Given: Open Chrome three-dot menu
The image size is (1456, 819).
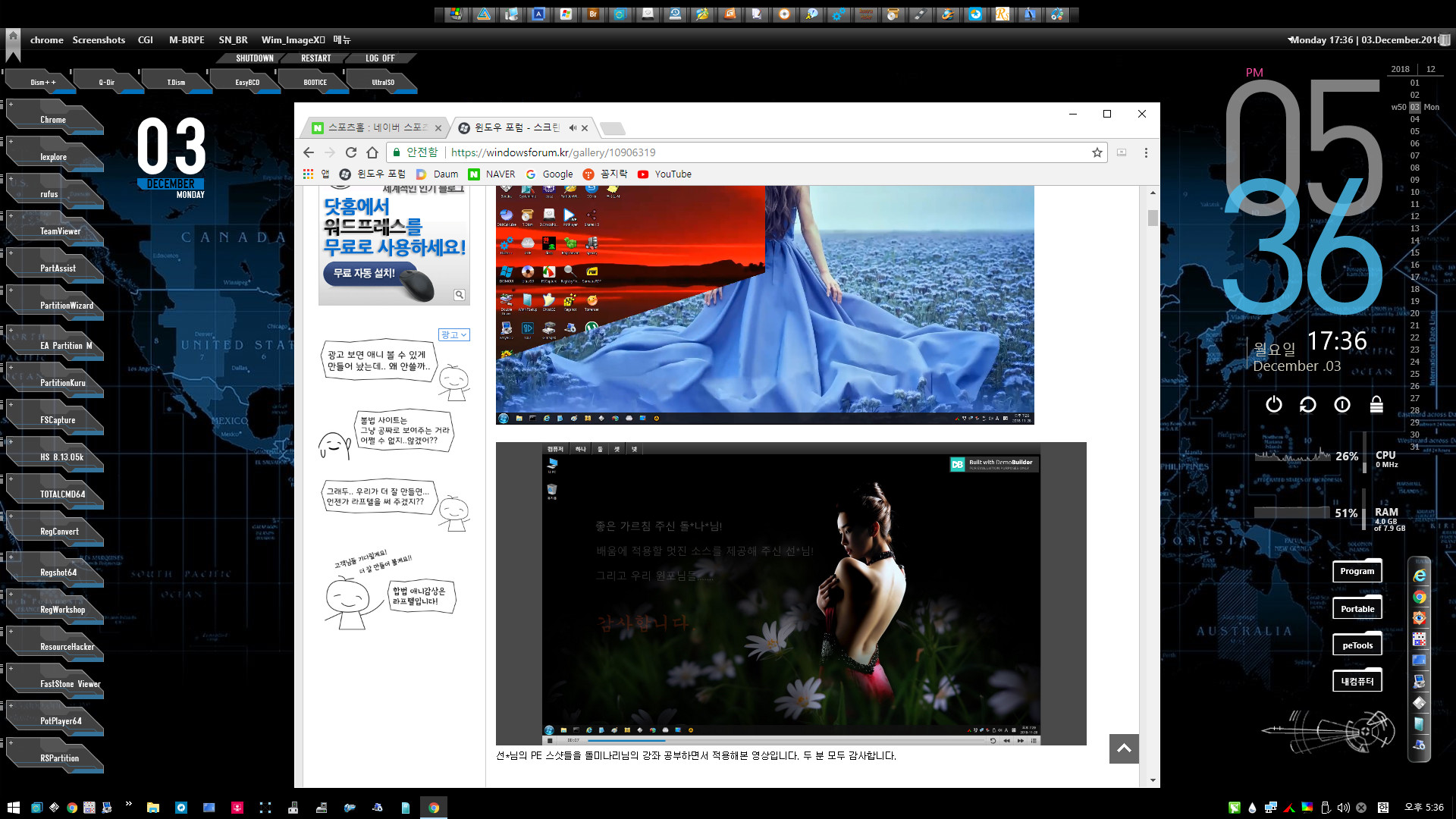Looking at the screenshot, I should (1146, 152).
